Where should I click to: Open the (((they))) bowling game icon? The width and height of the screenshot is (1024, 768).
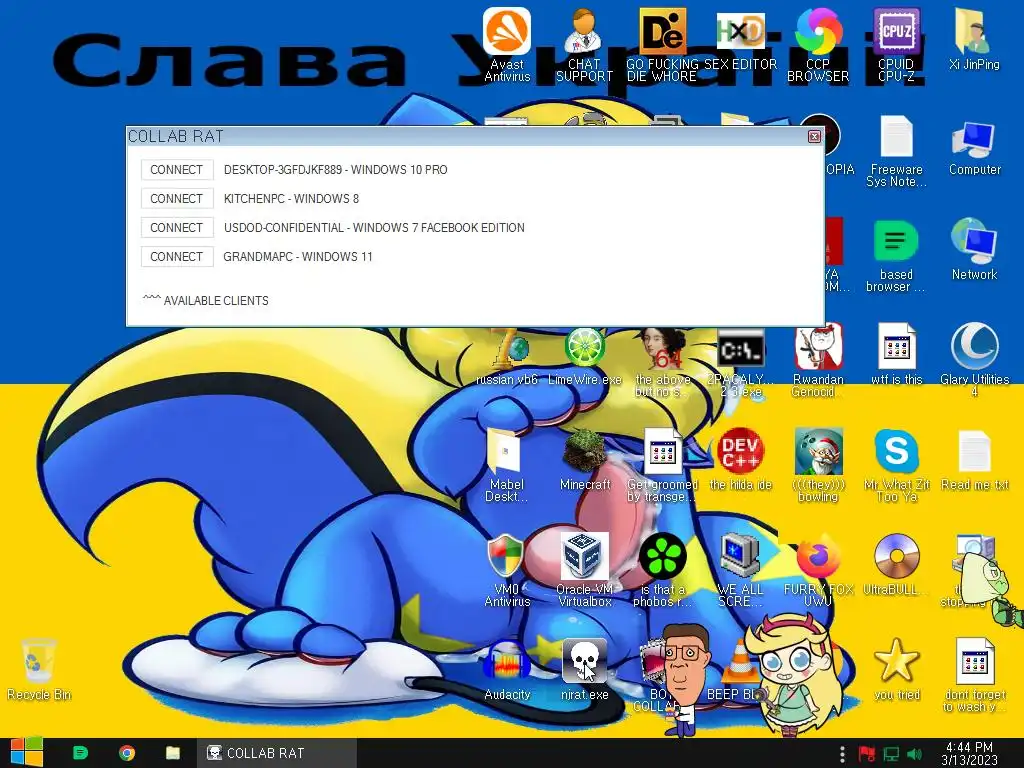coord(818,465)
